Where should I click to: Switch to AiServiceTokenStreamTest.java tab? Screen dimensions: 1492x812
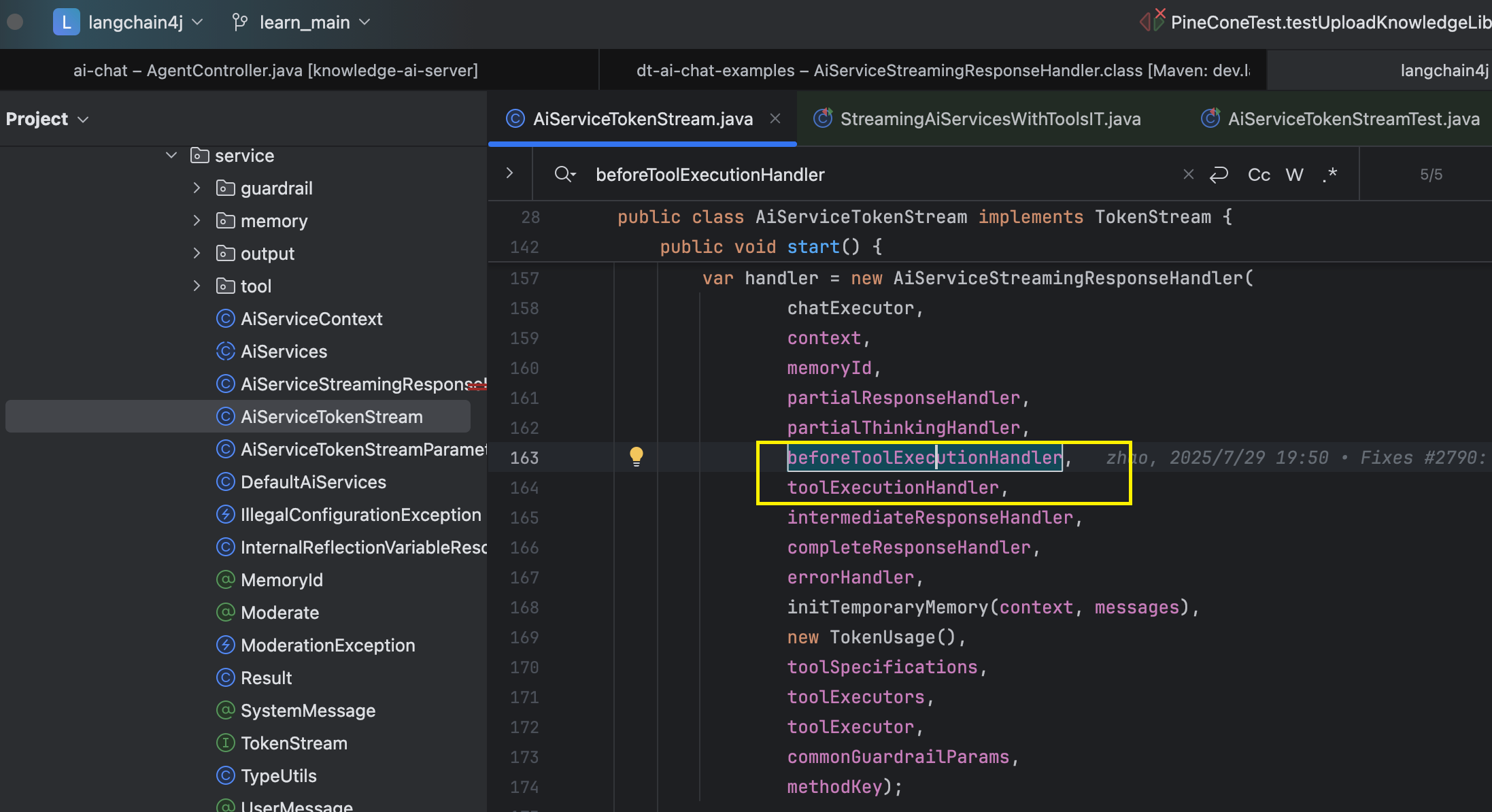pos(1340,119)
